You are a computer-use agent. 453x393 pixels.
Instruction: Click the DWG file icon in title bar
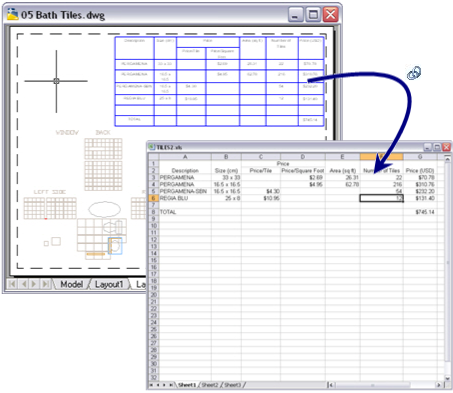[13, 14]
